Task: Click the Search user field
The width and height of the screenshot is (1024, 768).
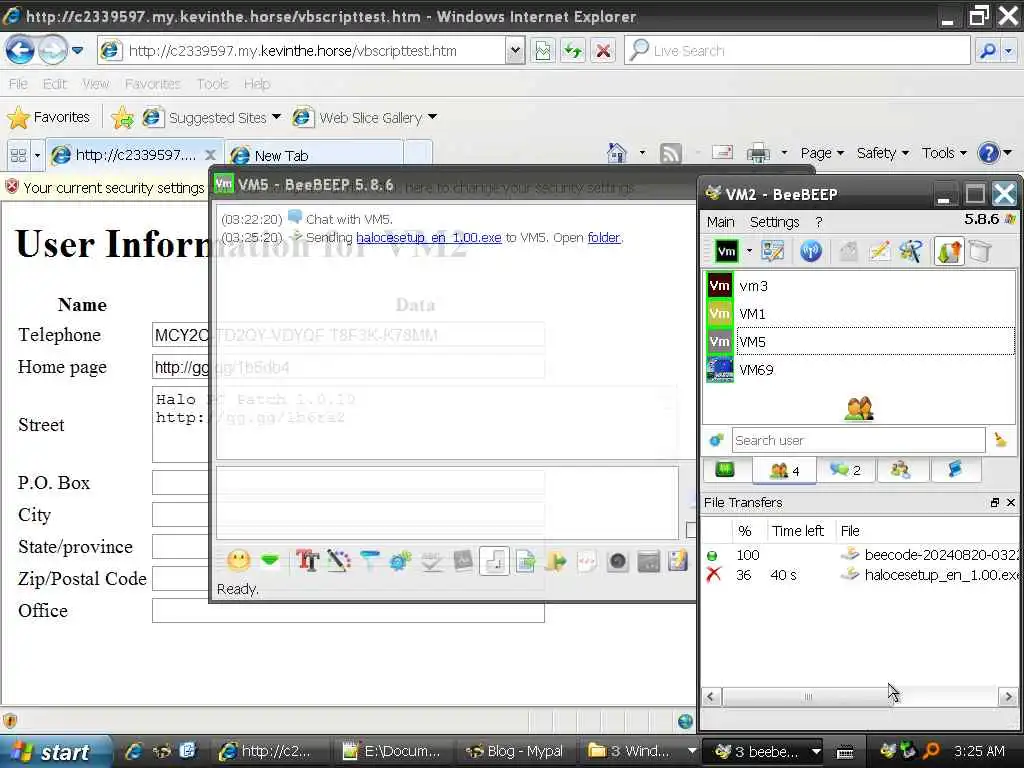Action: pos(858,440)
